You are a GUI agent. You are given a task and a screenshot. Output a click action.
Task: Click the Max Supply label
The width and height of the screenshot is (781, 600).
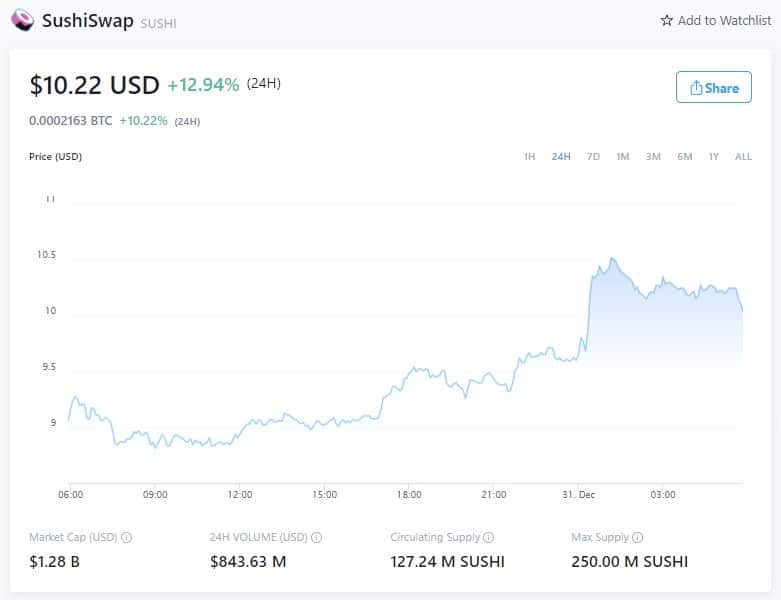(600, 537)
